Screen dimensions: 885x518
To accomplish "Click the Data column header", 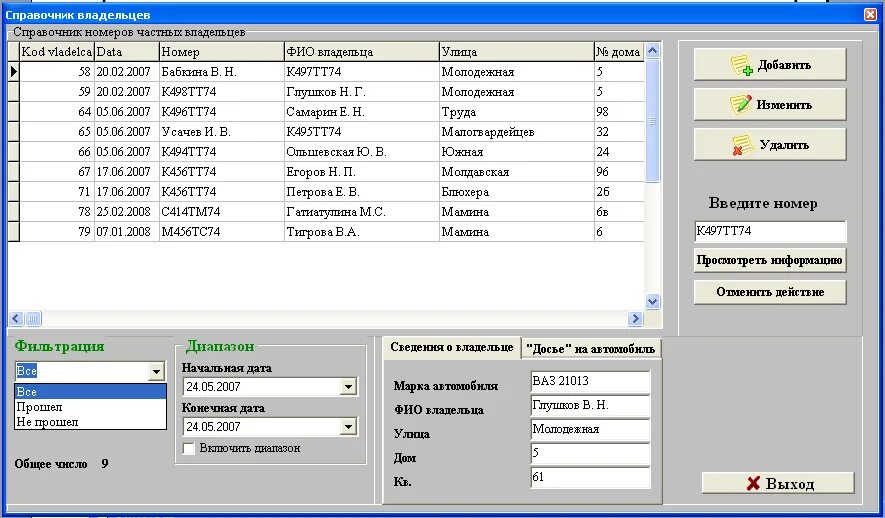I will pyautogui.click(x=126, y=52).
